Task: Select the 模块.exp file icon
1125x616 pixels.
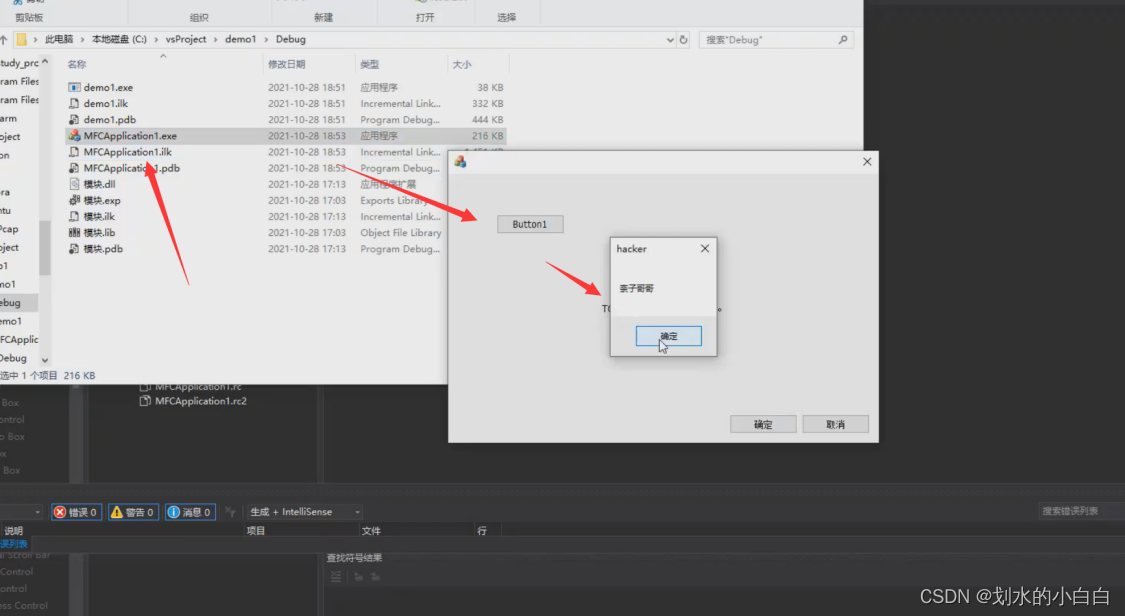Action: coord(74,200)
